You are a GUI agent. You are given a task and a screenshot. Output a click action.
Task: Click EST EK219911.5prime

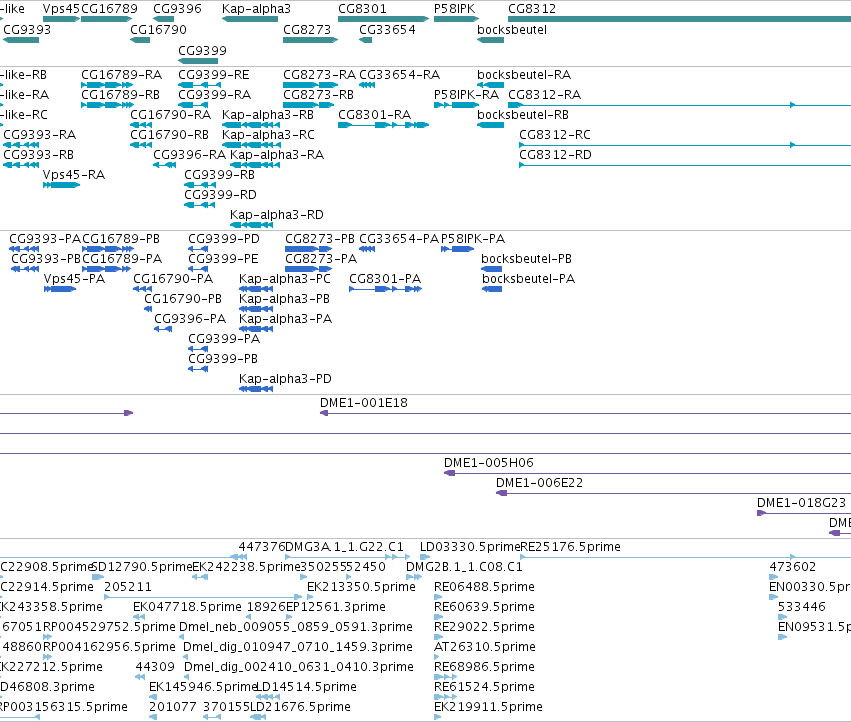click(x=437, y=717)
